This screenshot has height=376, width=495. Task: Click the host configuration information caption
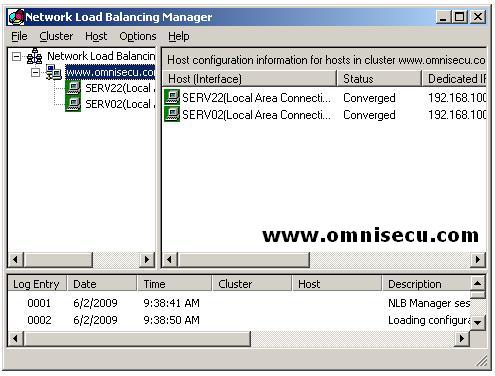coord(326,60)
